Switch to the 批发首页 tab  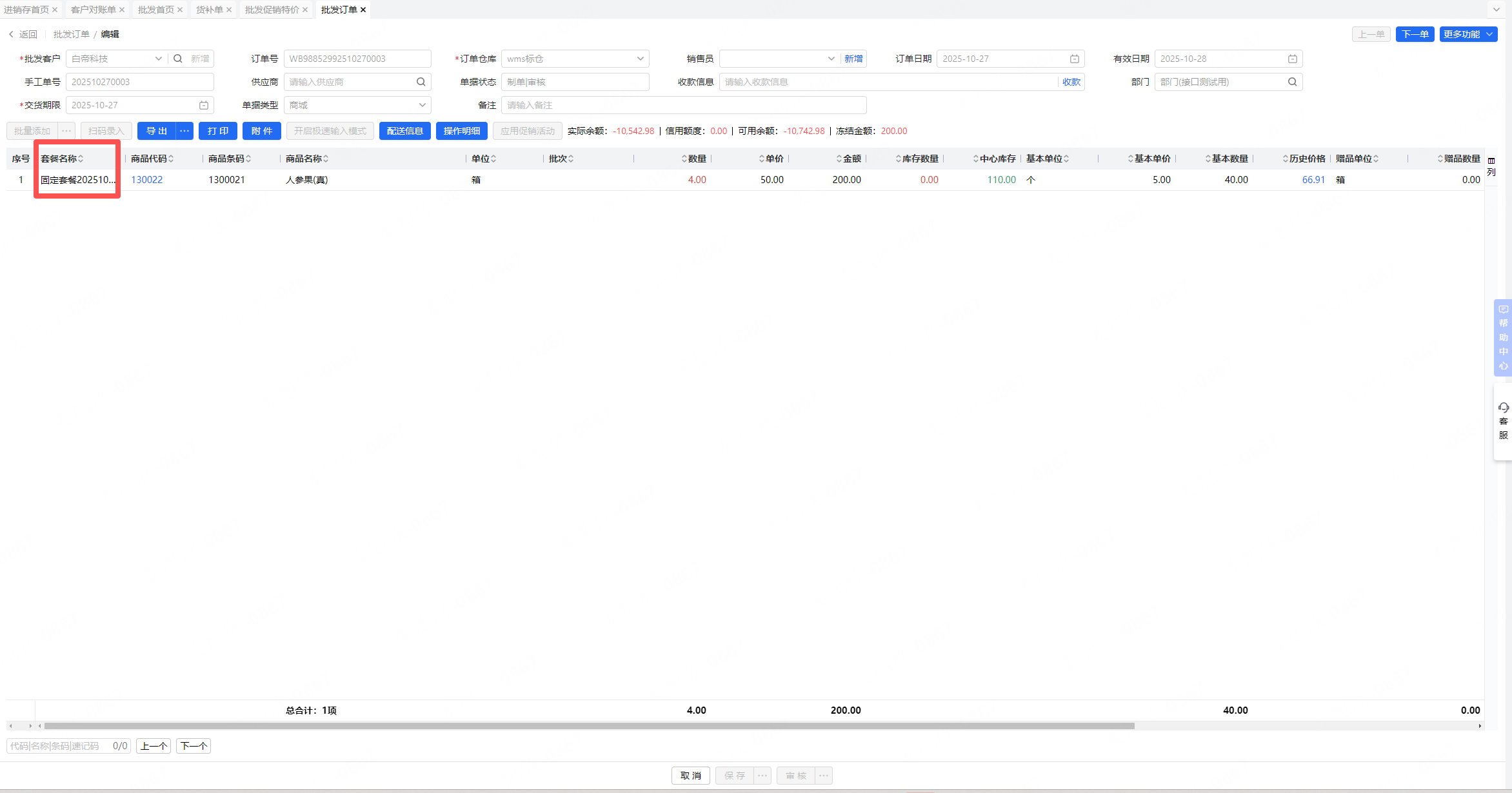click(x=155, y=10)
